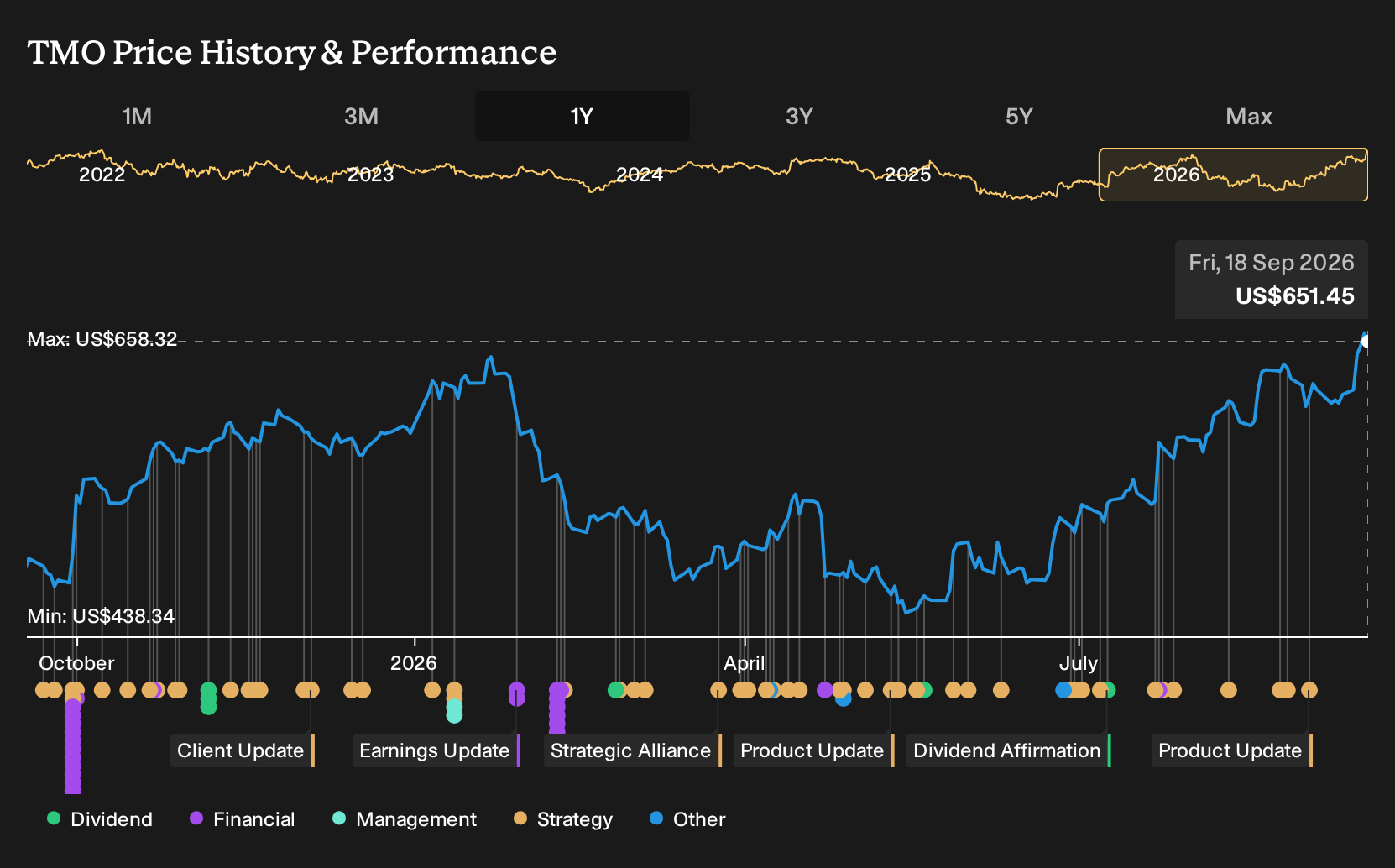
Task: Open the Strategic Alliance event label
Action: coord(632,750)
